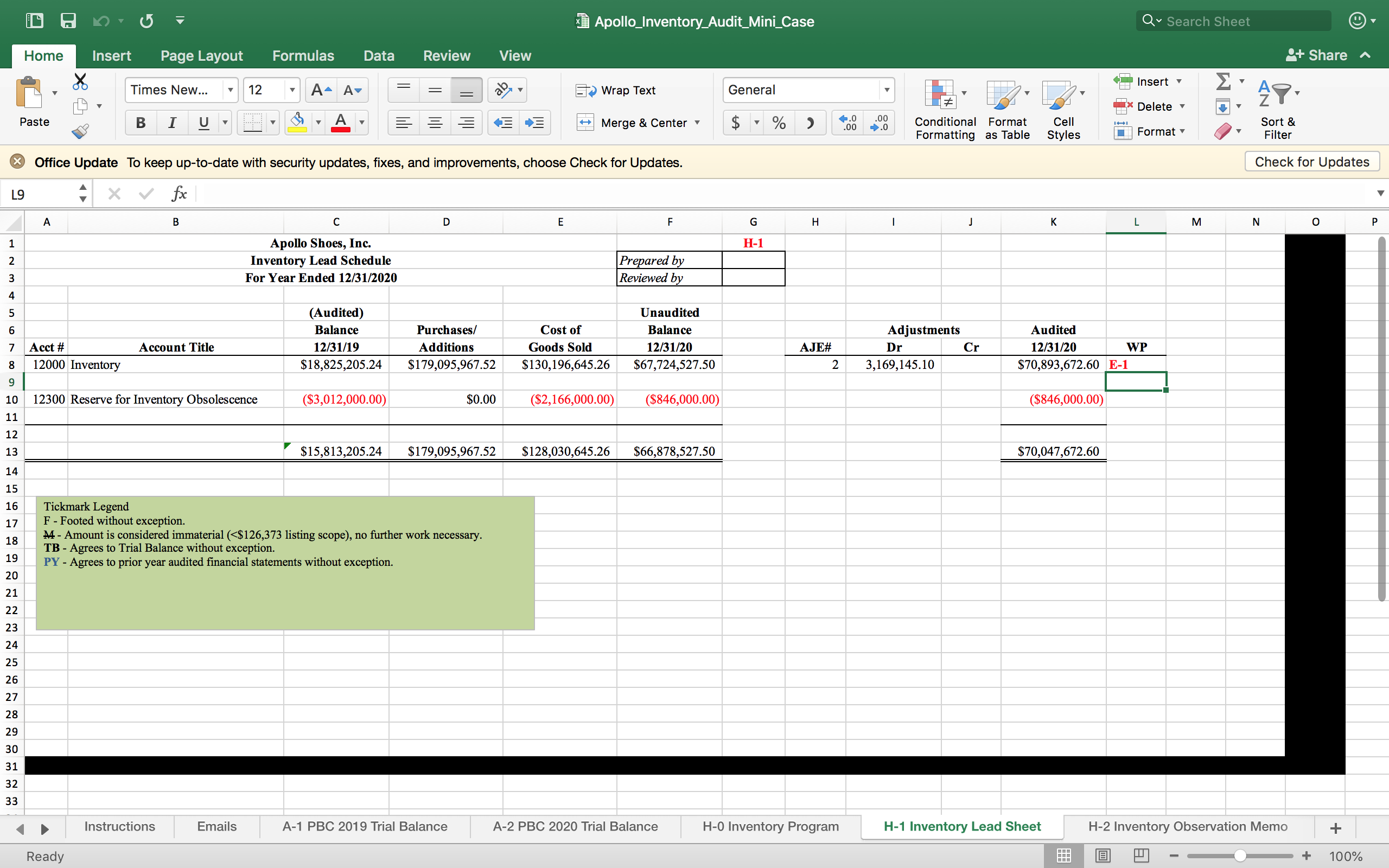Expand the General number format dropdown
This screenshot has height=868, width=1389.
pyautogui.click(x=886, y=90)
